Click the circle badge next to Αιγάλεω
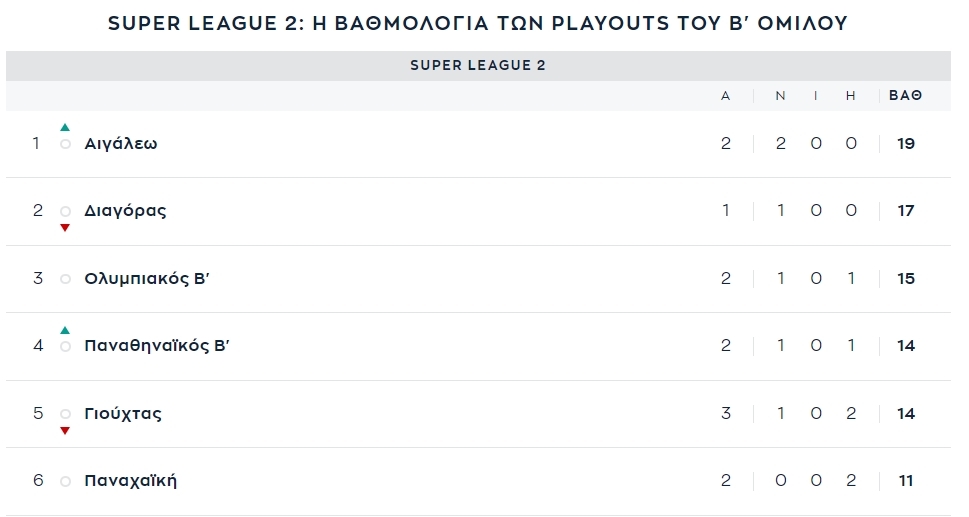The width and height of the screenshot is (969, 517). point(65,144)
